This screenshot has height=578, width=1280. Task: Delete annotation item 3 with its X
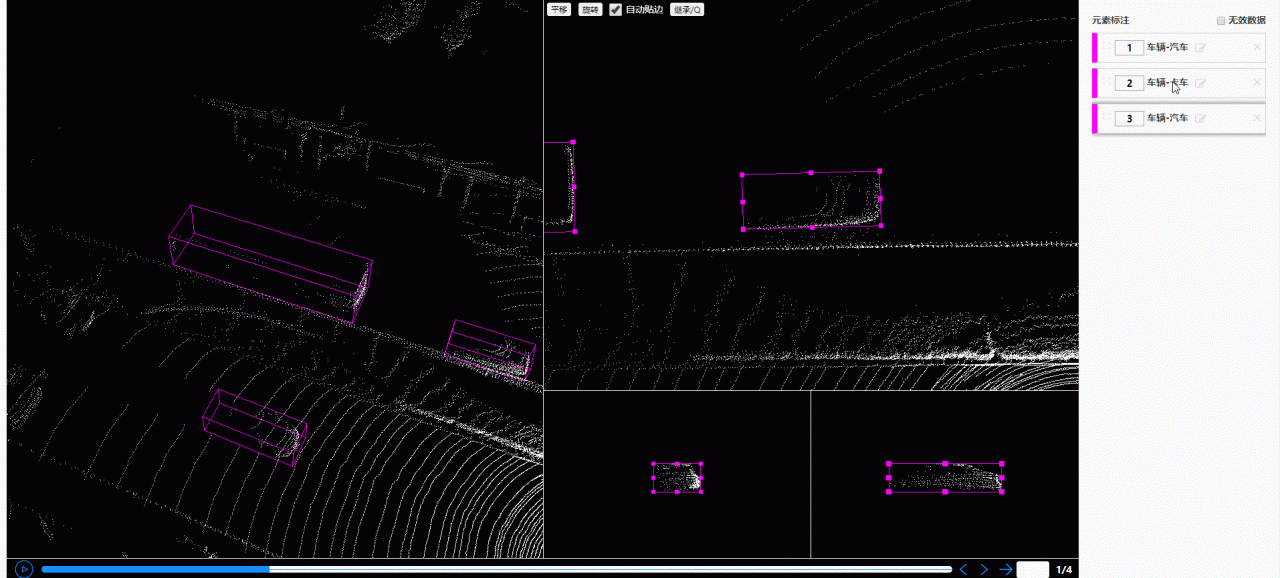1257,118
